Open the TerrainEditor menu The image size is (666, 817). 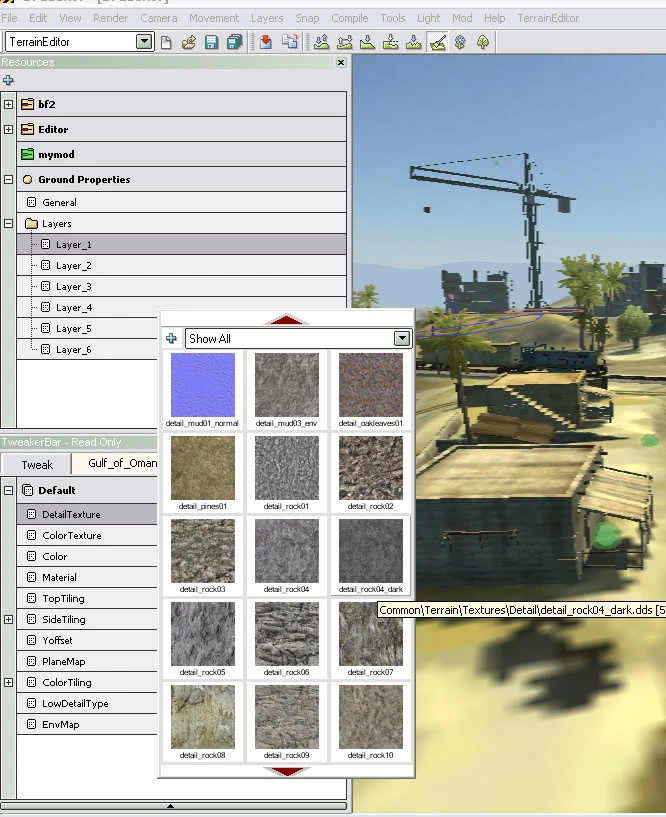coord(548,18)
